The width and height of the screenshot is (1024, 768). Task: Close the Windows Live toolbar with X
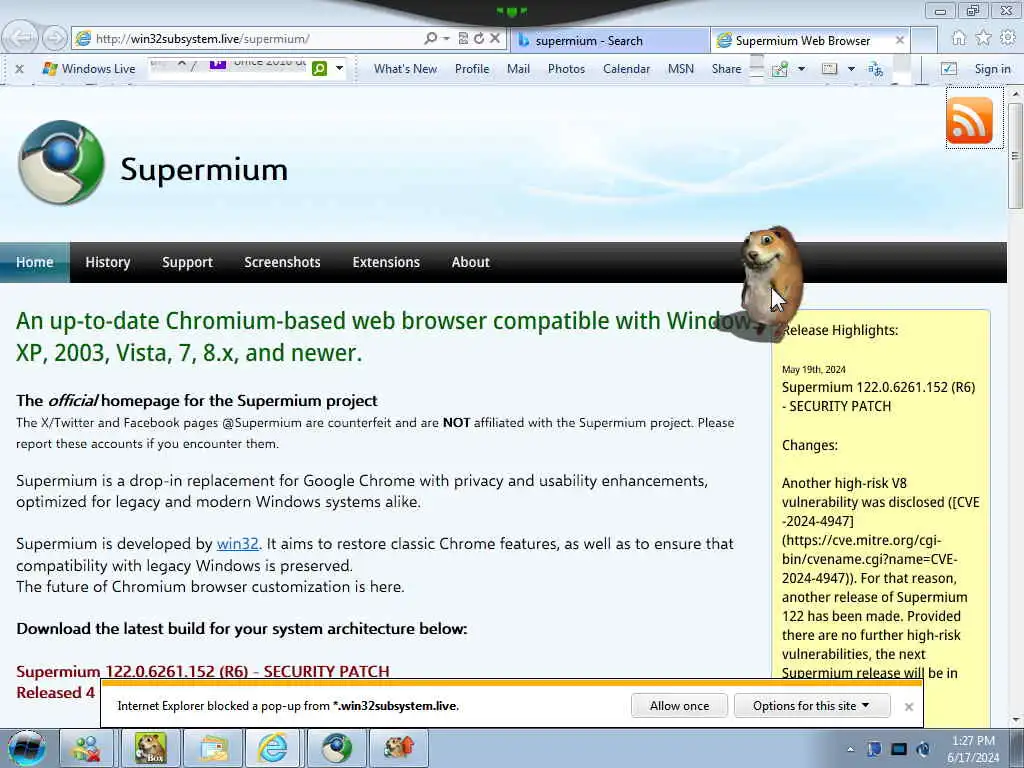coord(20,69)
